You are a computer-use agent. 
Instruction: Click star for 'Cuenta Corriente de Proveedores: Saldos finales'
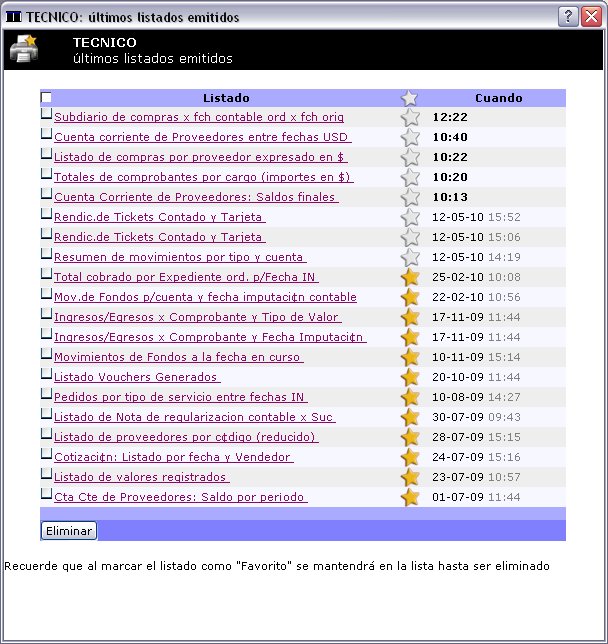point(410,198)
